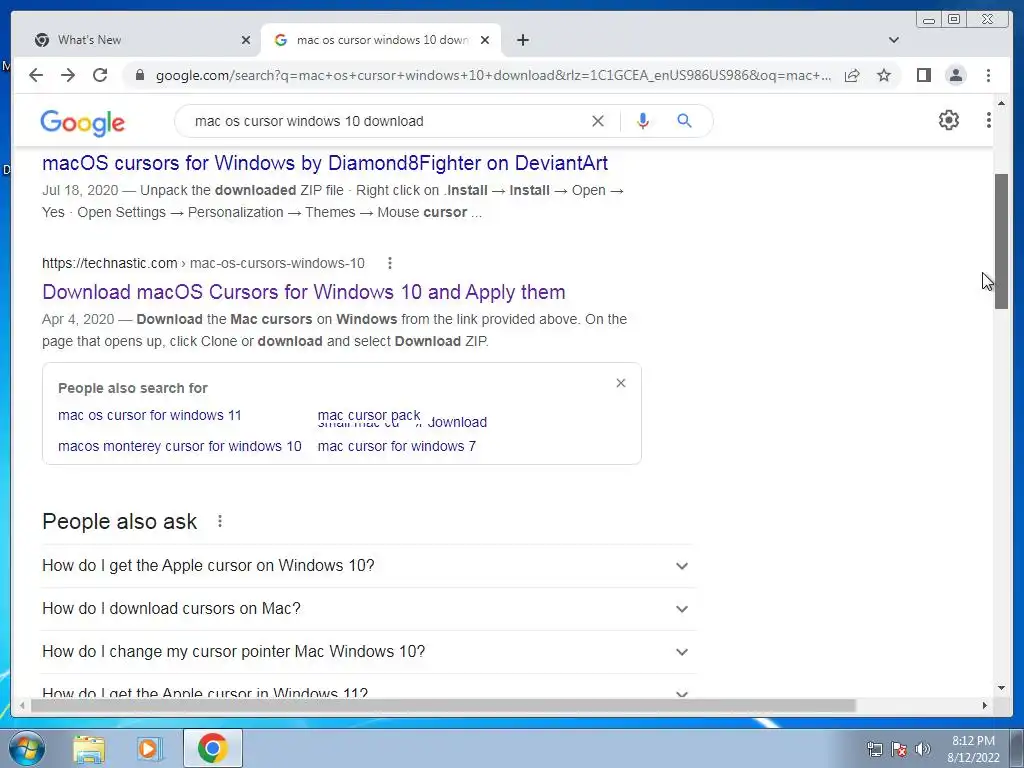Expand How do I get the Apple cursor on Windows 10

click(x=367, y=566)
